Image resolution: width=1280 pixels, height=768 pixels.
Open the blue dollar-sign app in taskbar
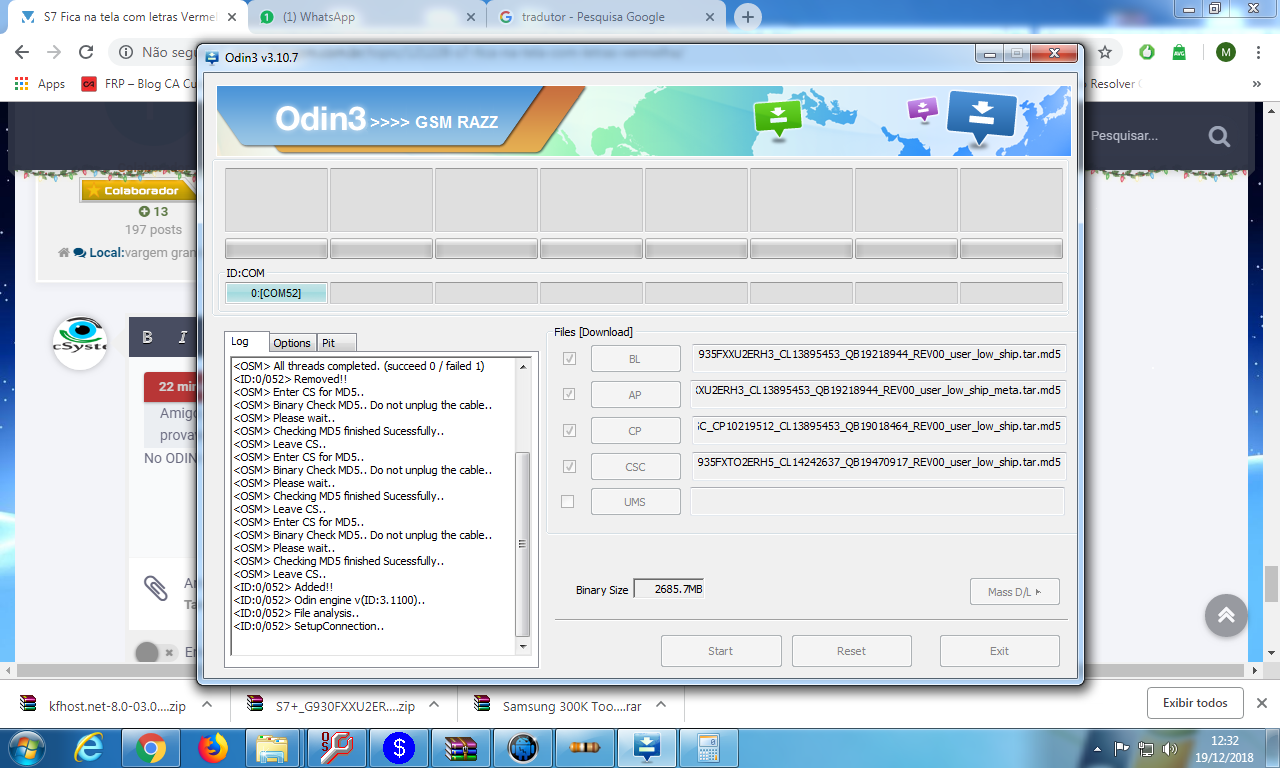pos(399,748)
